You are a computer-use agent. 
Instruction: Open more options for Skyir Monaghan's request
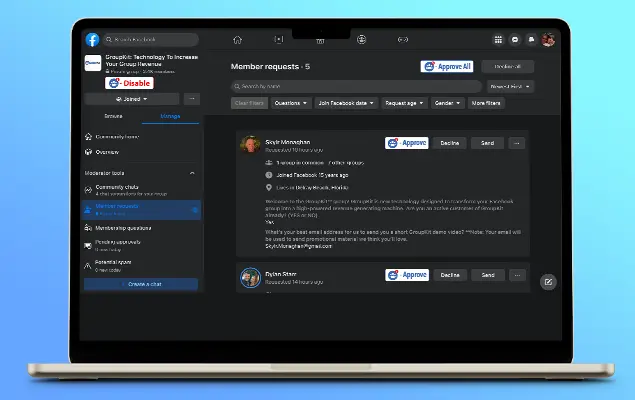click(516, 143)
